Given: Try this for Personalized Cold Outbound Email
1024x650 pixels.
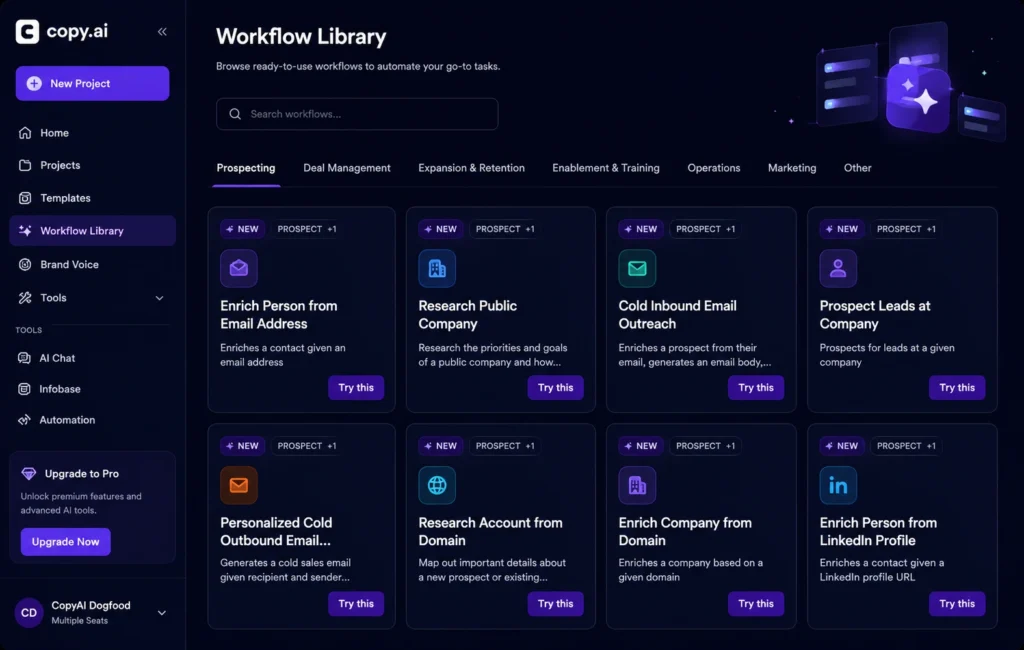Looking at the screenshot, I should pos(356,604).
